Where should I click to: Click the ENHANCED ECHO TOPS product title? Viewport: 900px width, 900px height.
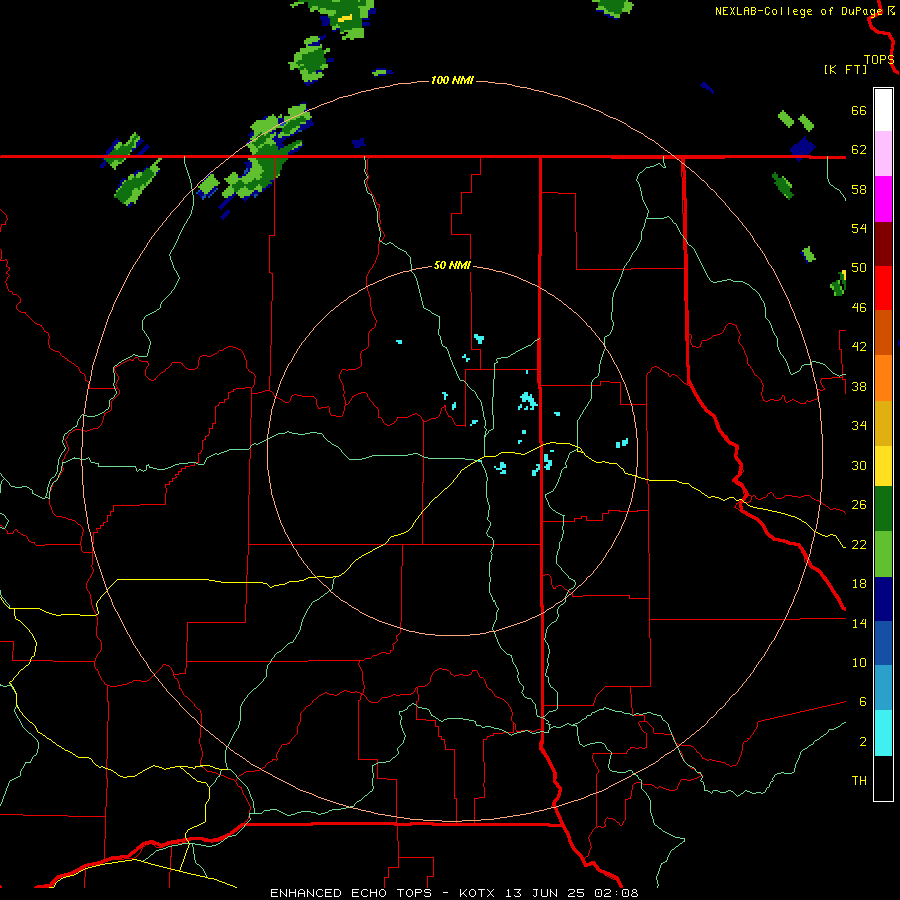(351, 893)
